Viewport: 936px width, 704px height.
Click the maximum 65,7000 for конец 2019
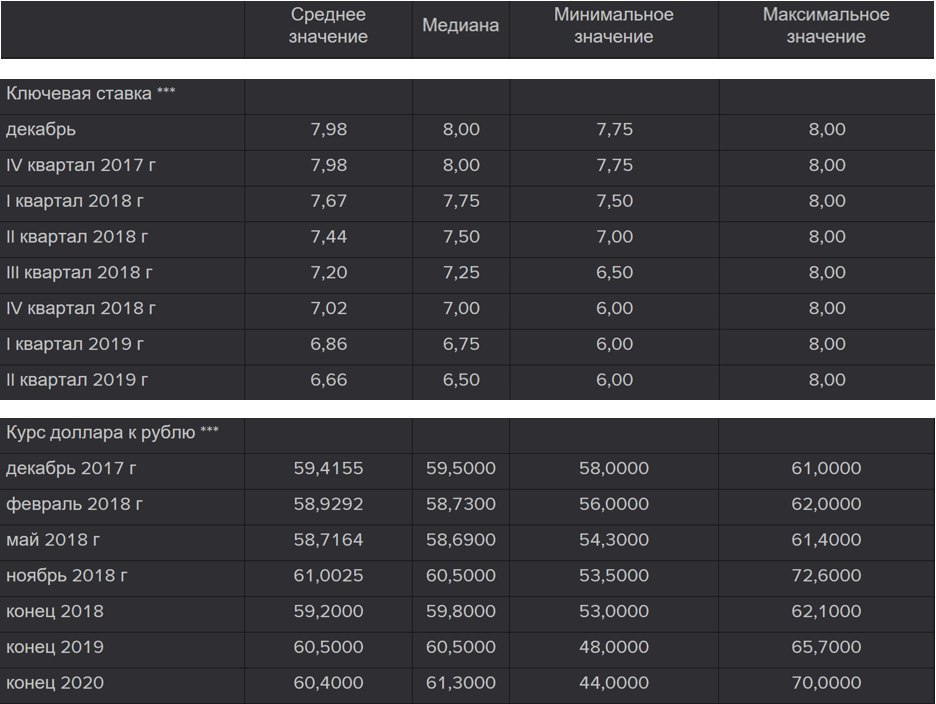[826, 647]
